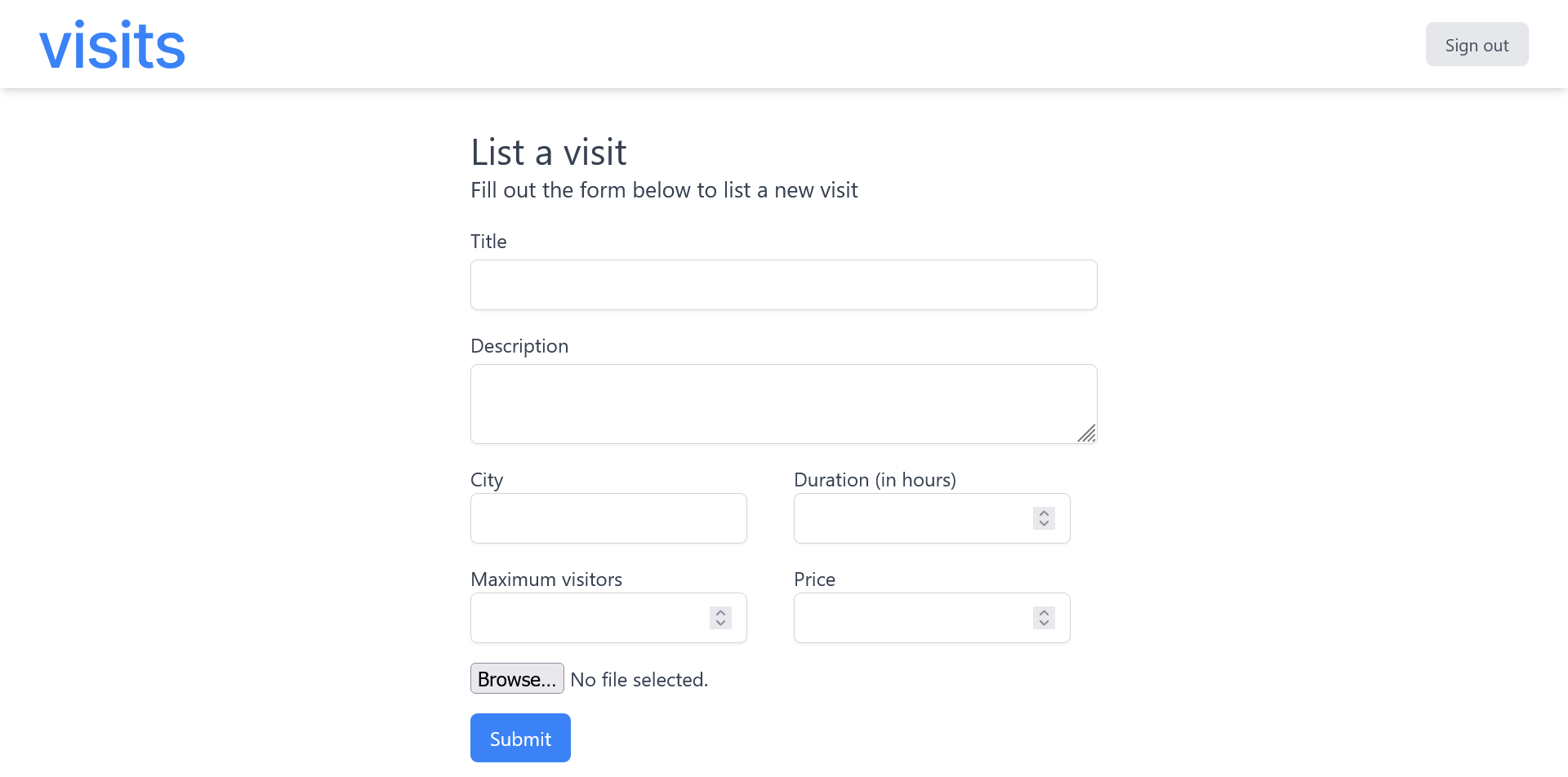Screen dimensions: 1568x777
Task: Increment Maximum visitors with the up arrow
Action: [x=719, y=613]
